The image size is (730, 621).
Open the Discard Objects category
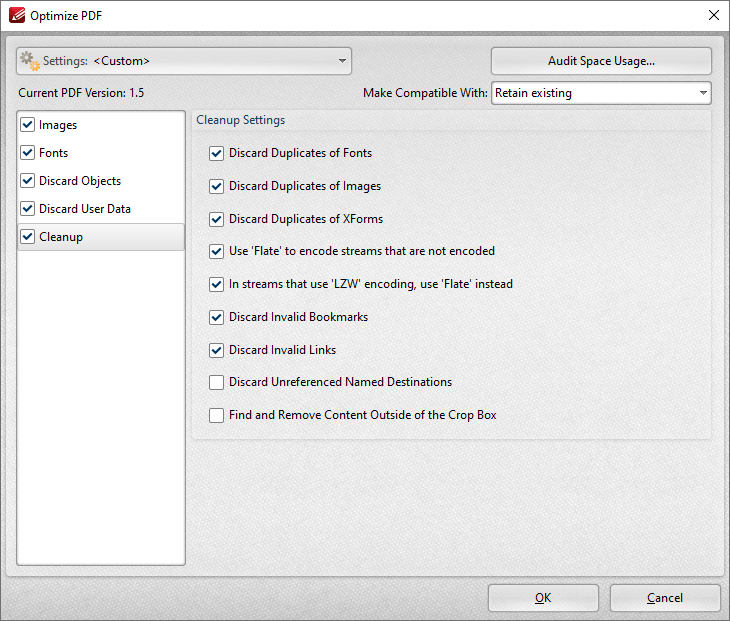(x=80, y=181)
